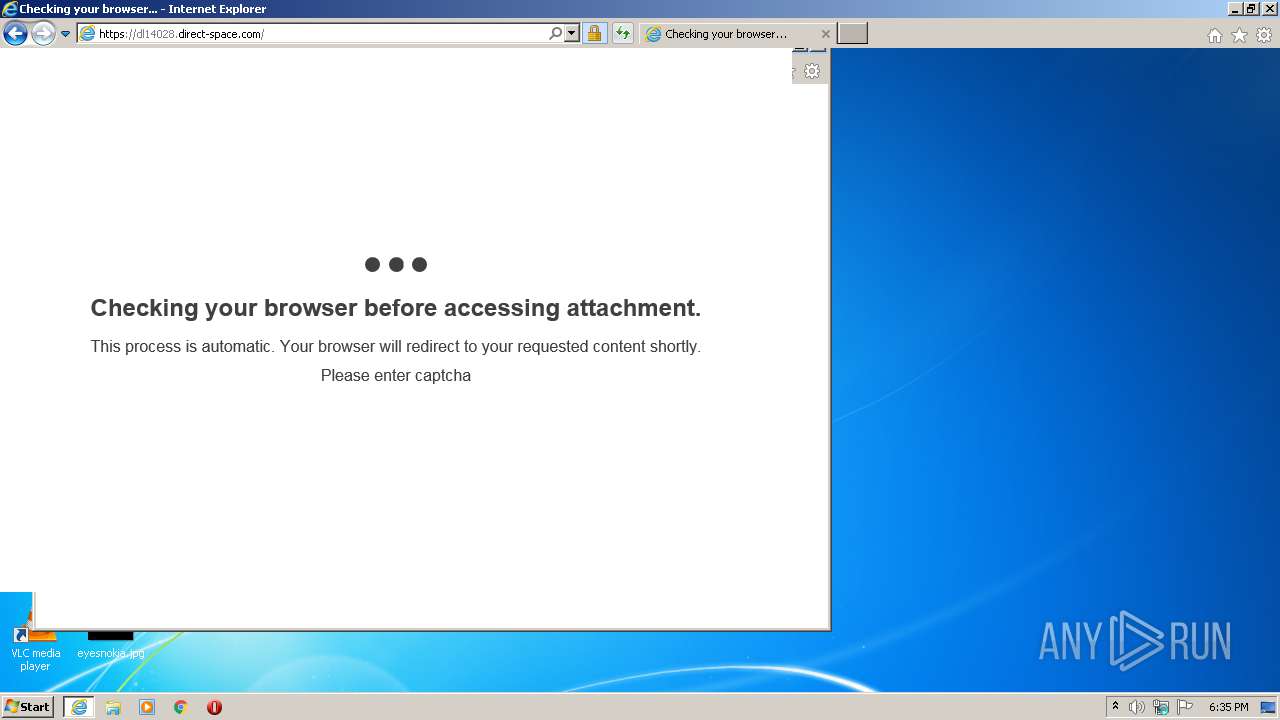
Task: Select the eyesnokia.jpg desktop file
Action: point(110,645)
